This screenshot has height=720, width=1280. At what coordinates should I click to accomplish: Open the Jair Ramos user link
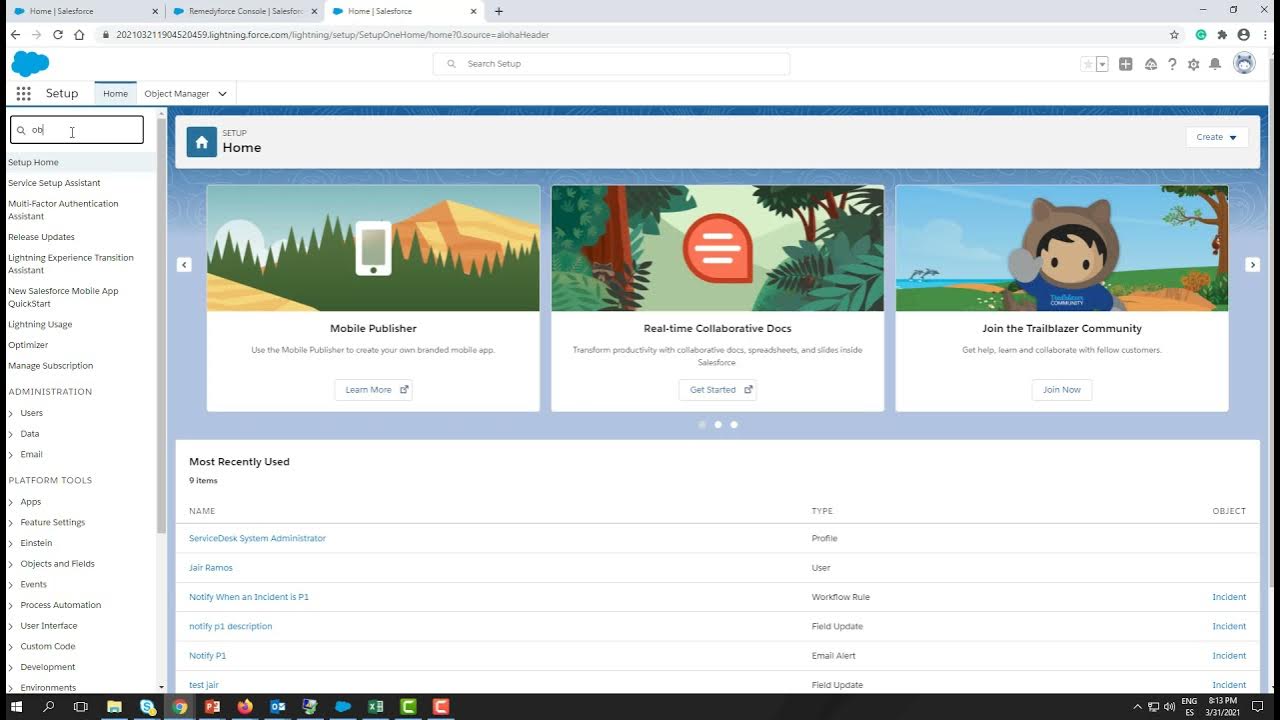211,567
